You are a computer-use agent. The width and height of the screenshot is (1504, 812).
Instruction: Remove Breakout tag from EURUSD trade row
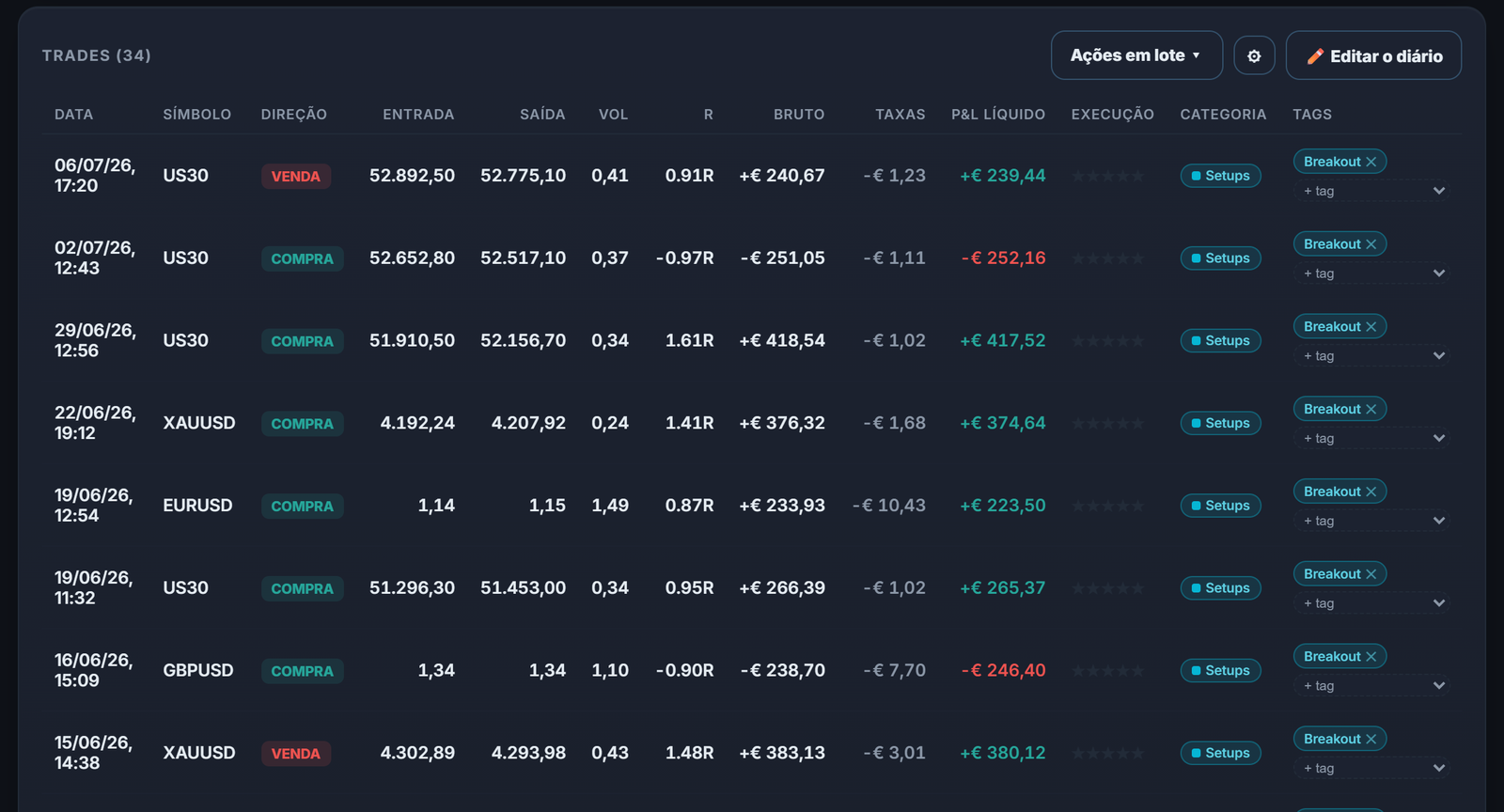(1371, 492)
